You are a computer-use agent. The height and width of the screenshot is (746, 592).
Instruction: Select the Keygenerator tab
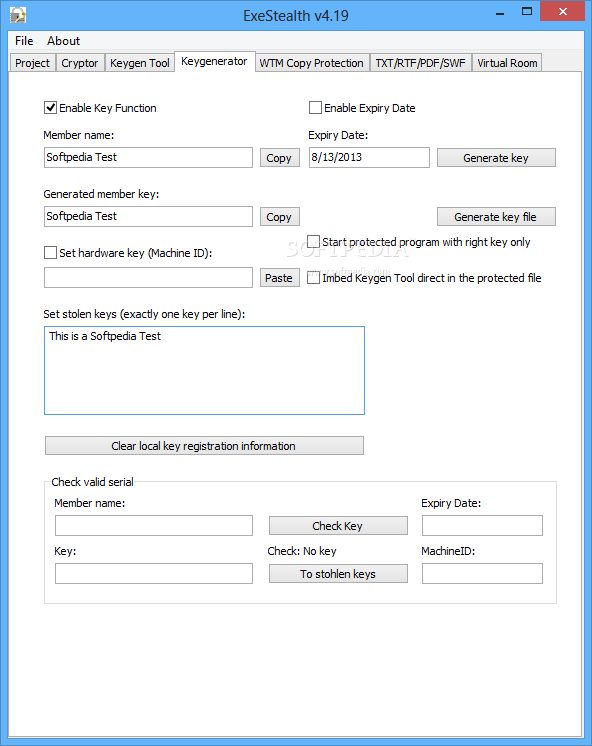pyautogui.click(x=214, y=61)
